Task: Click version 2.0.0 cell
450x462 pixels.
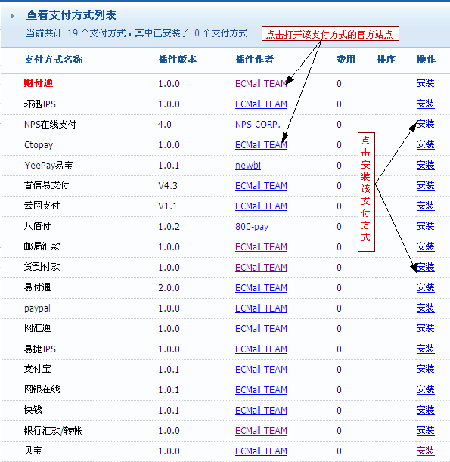Action: click(169, 288)
